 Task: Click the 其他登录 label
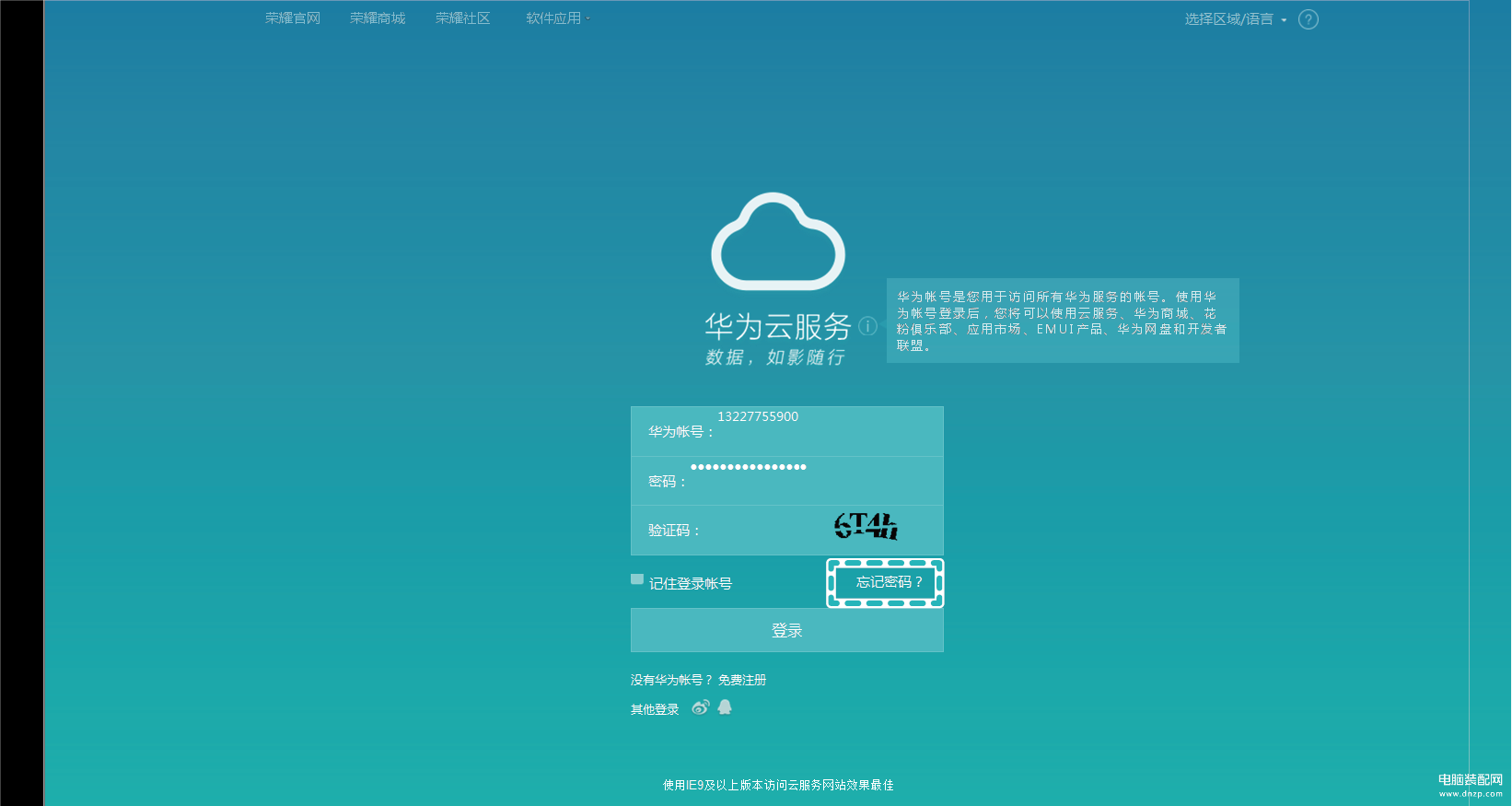click(655, 709)
